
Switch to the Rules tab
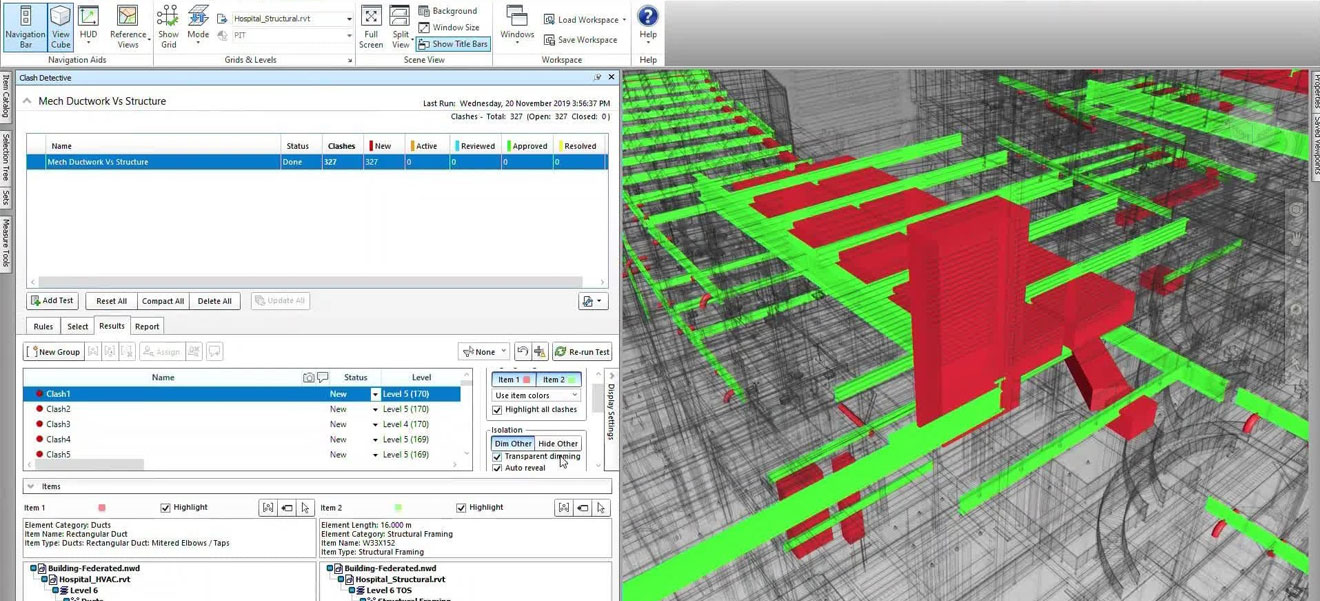click(x=43, y=327)
